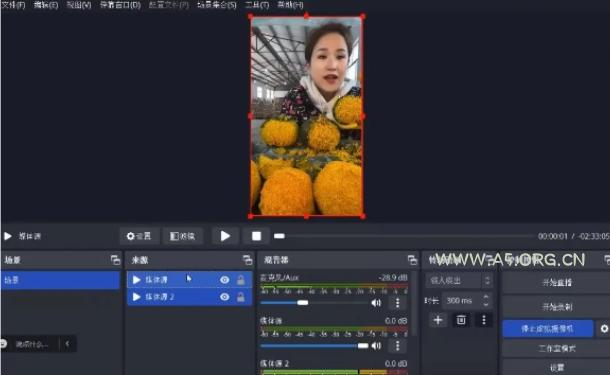Screen dimensions: 610x375
Task: Open the source 滤镜 filters button
Action: click(182, 236)
